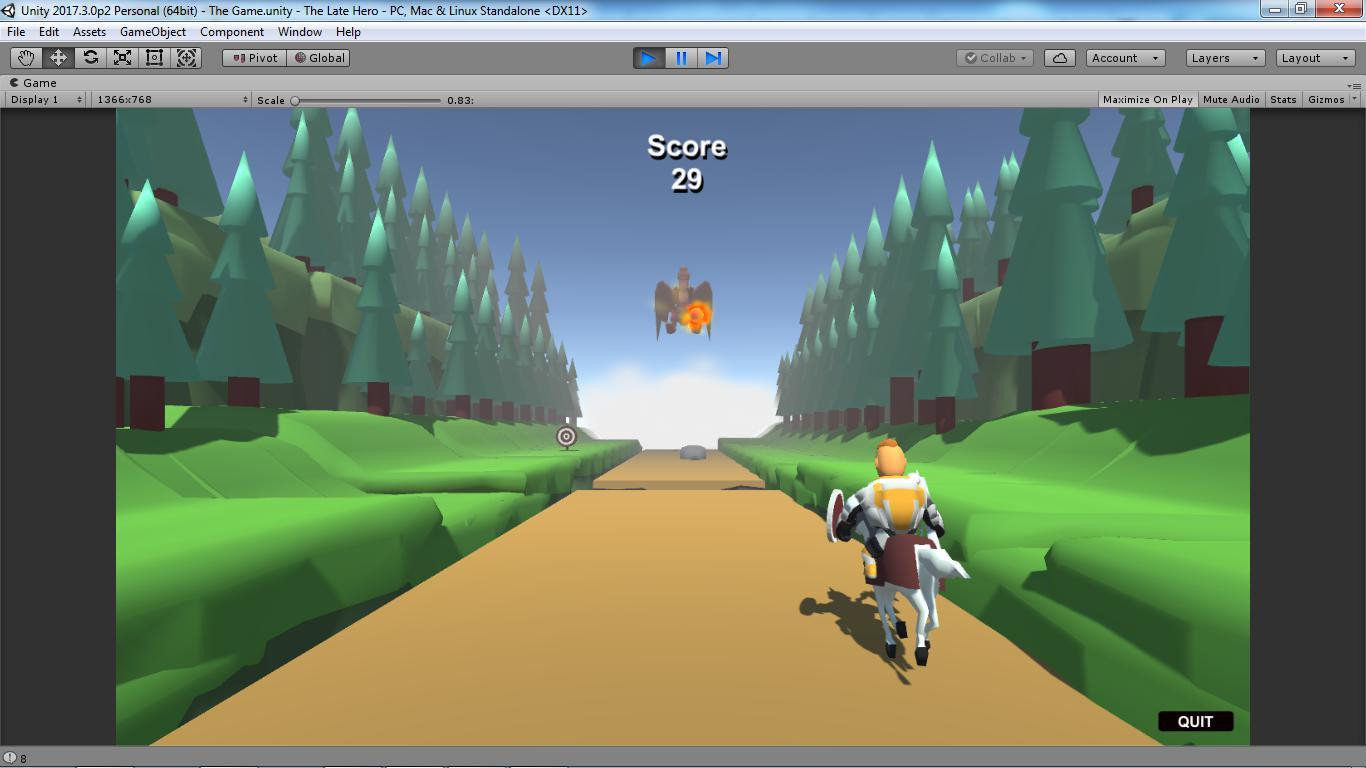Viewport: 1366px width, 768px height.
Task: Pause the running game
Action: (x=681, y=58)
